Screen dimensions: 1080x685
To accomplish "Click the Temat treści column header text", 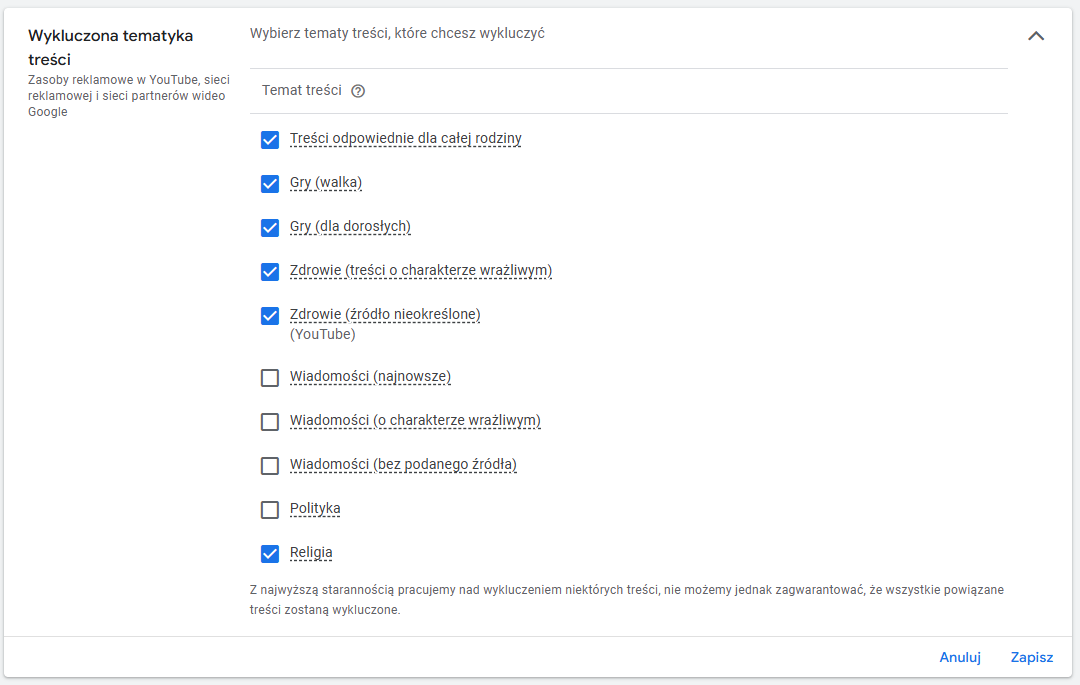I will [x=301, y=90].
